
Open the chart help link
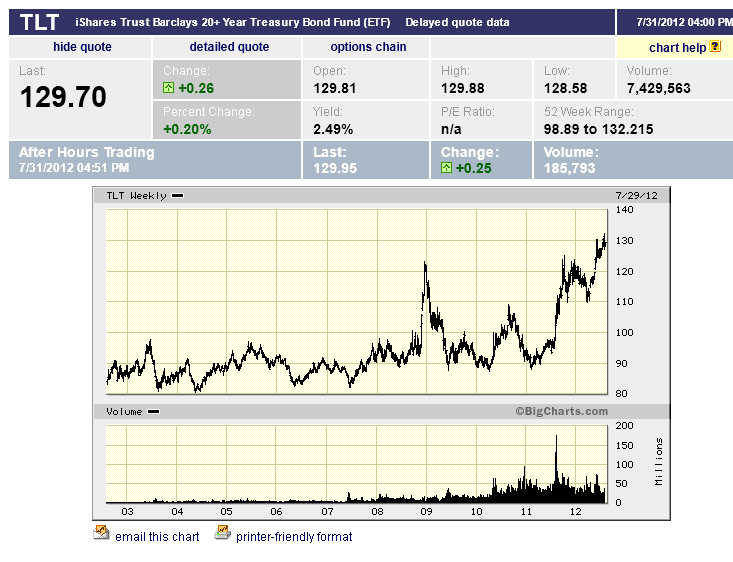click(677, 48)
